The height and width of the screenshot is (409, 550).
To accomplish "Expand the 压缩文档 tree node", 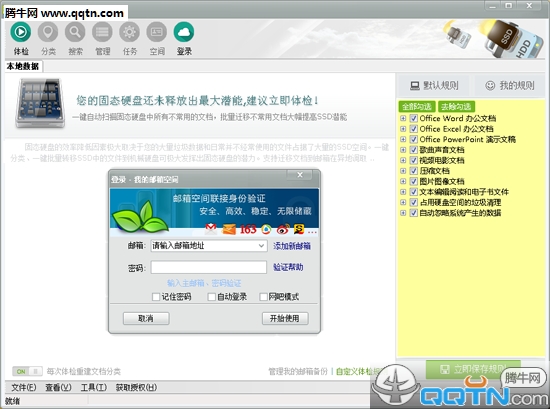I will click(403, 171).
